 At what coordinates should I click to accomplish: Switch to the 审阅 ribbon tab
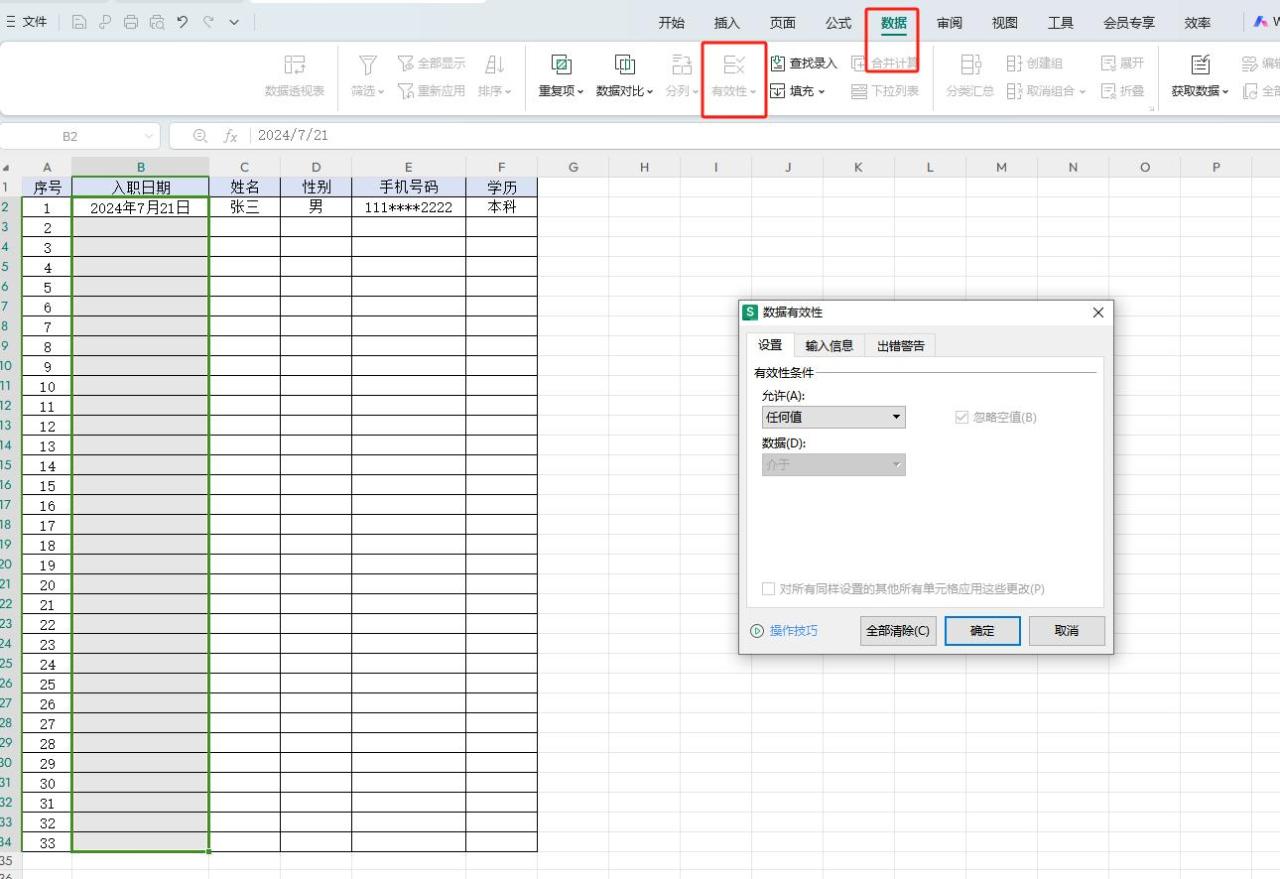[x=949, y=23]
